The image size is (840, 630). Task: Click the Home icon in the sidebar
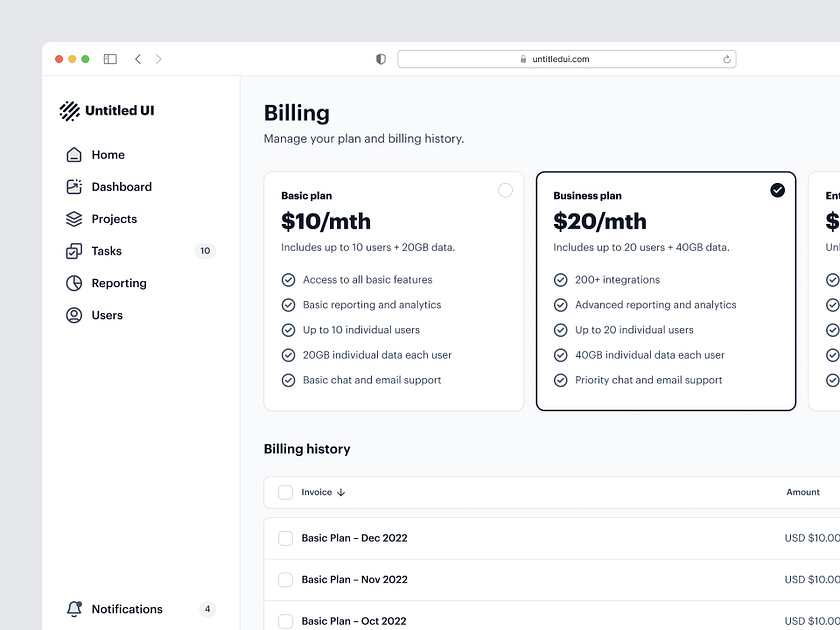(x=74, y=154)
